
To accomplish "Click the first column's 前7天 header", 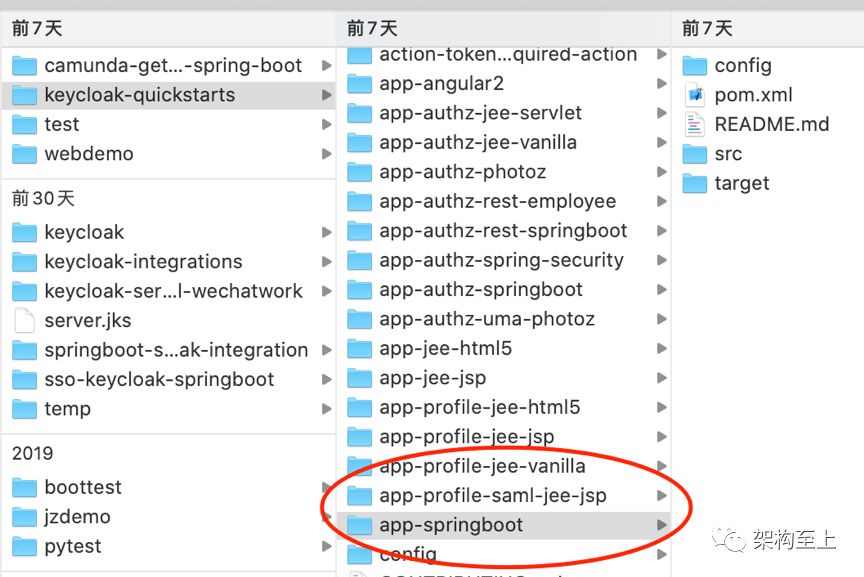I will point(37,28).
